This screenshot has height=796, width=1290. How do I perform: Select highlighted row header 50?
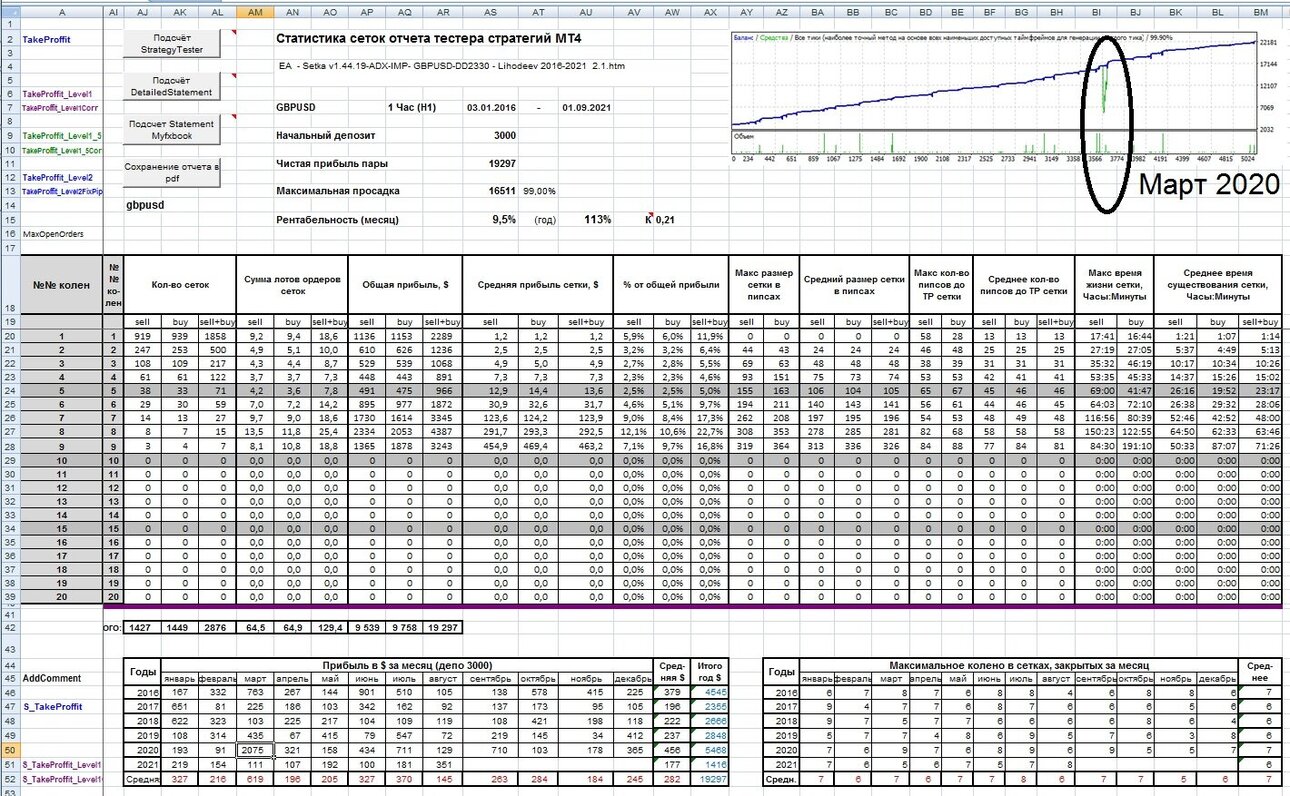tap(10, 749)
